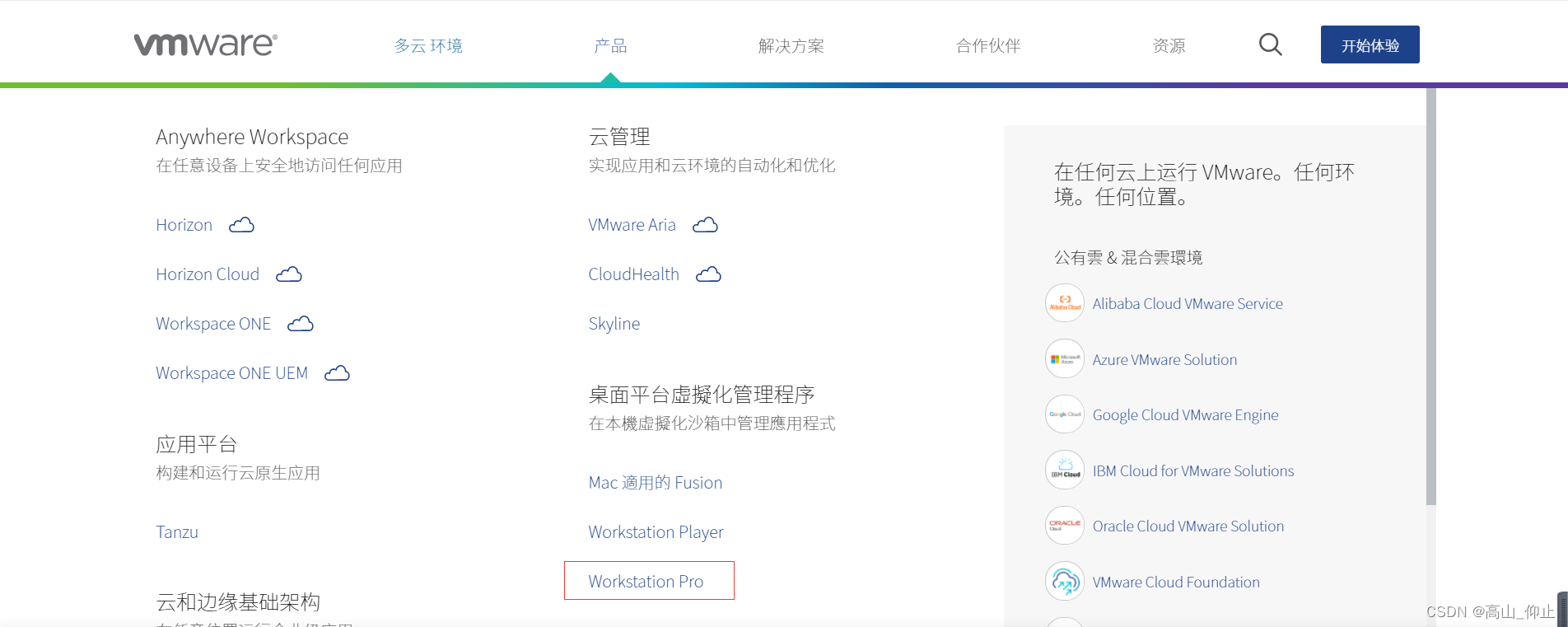Click the cloud icon beside Horizon Cloud
Screen dimensions: 1568x627
coord(289,274)
